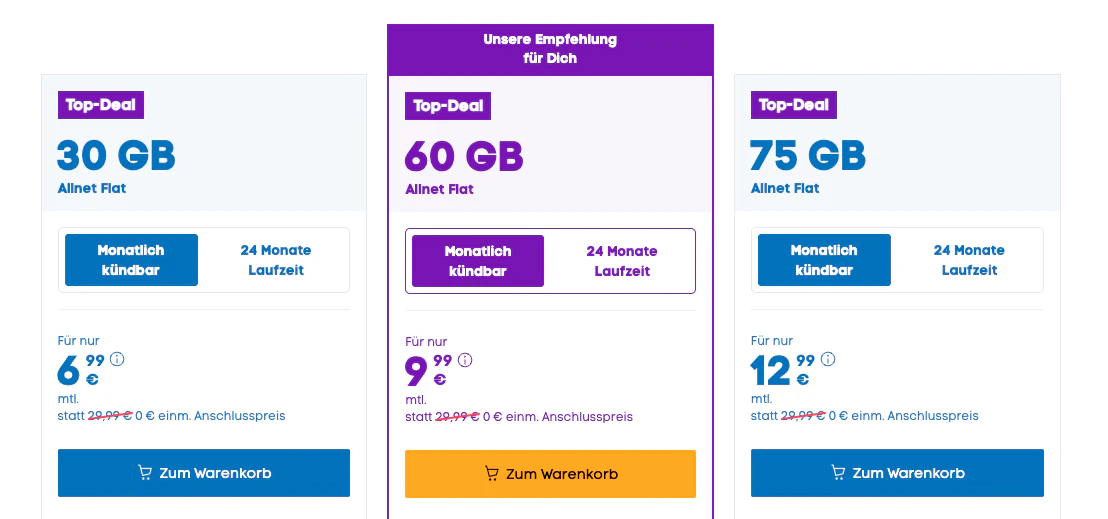Click cart icon in 30 GB plan button
The width and height of the screenshot is (1108, 519).
(145, 473)
